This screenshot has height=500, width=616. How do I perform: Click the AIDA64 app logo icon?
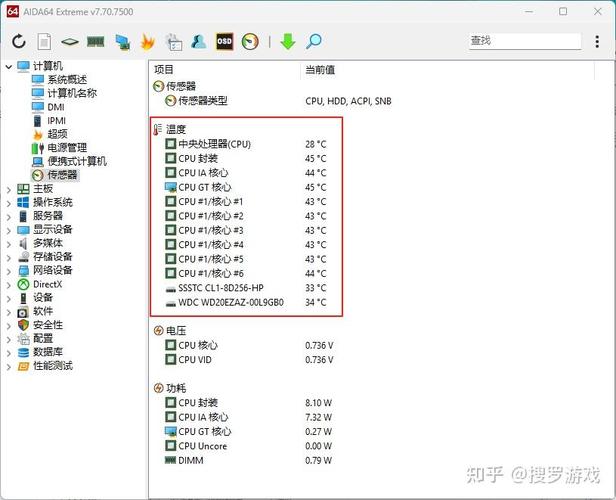point(13,11)
